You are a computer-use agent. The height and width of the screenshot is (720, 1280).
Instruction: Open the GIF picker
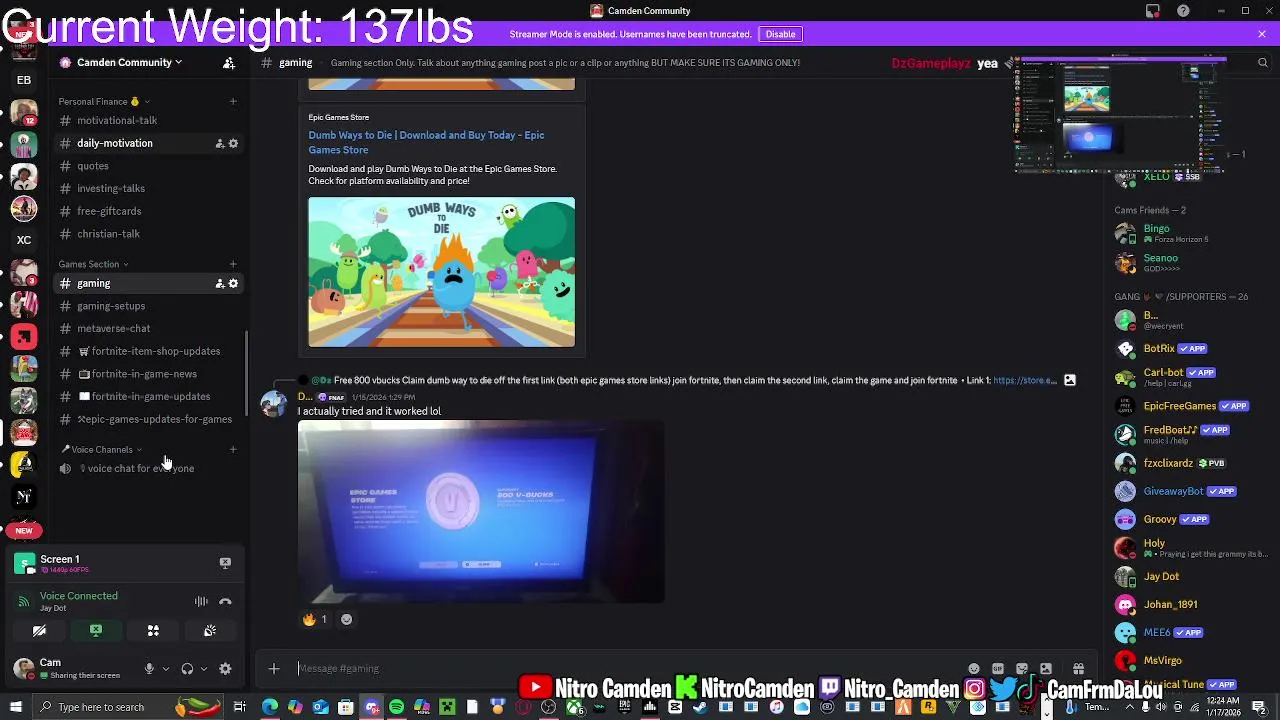998,668
